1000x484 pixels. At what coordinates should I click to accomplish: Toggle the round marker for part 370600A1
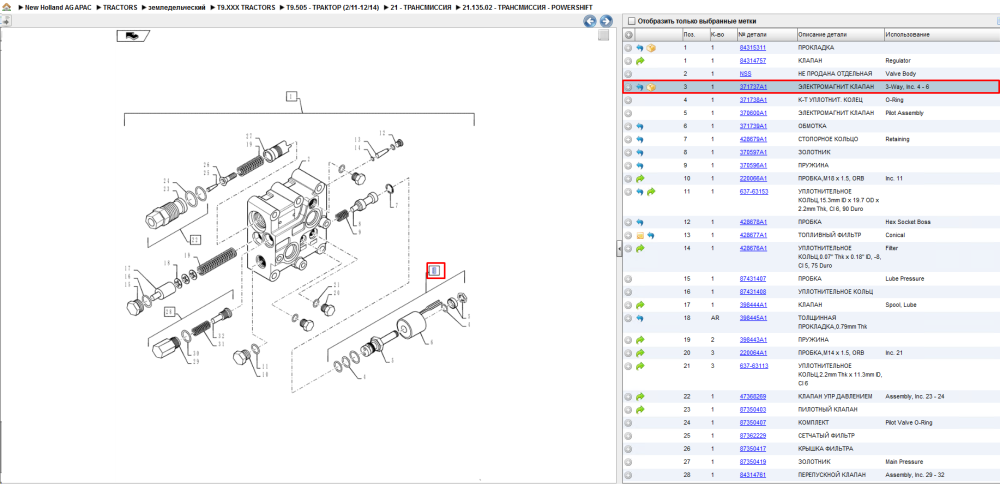pyautogui.click(x=628, y=113)
